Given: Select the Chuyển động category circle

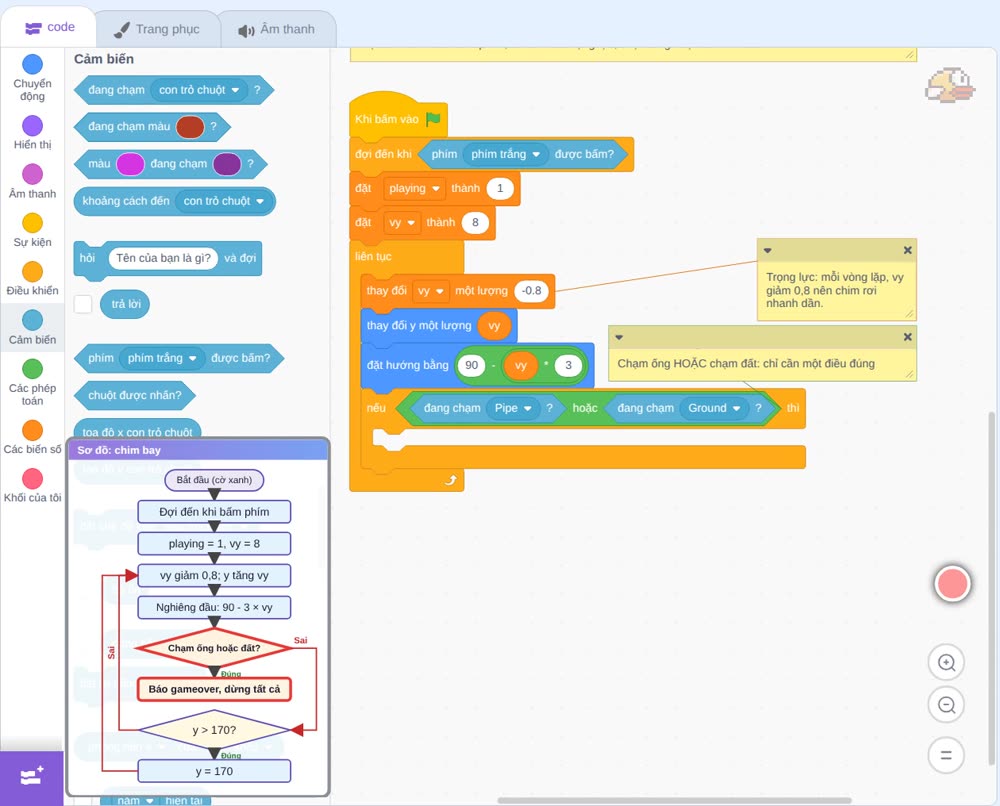Looking at the screenshot, I should pos(33,64).
